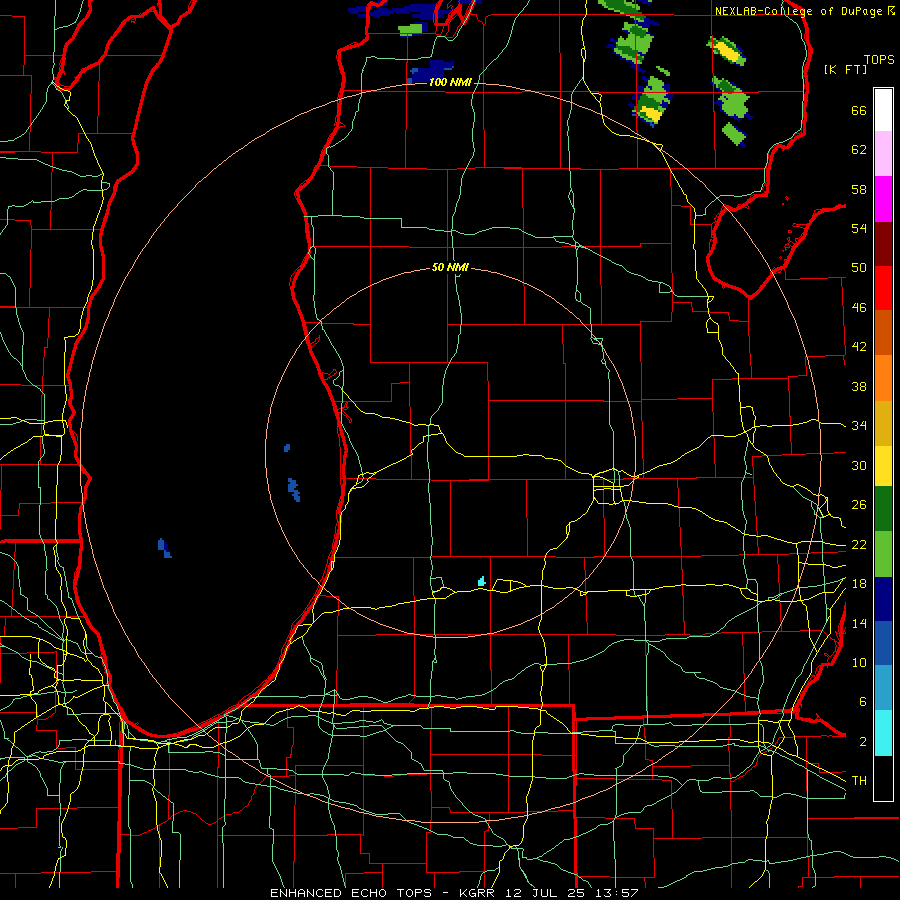Viewport: 900px width, 900px height.
Task: Click the bright yellow legend swatch
Action: 883,466
